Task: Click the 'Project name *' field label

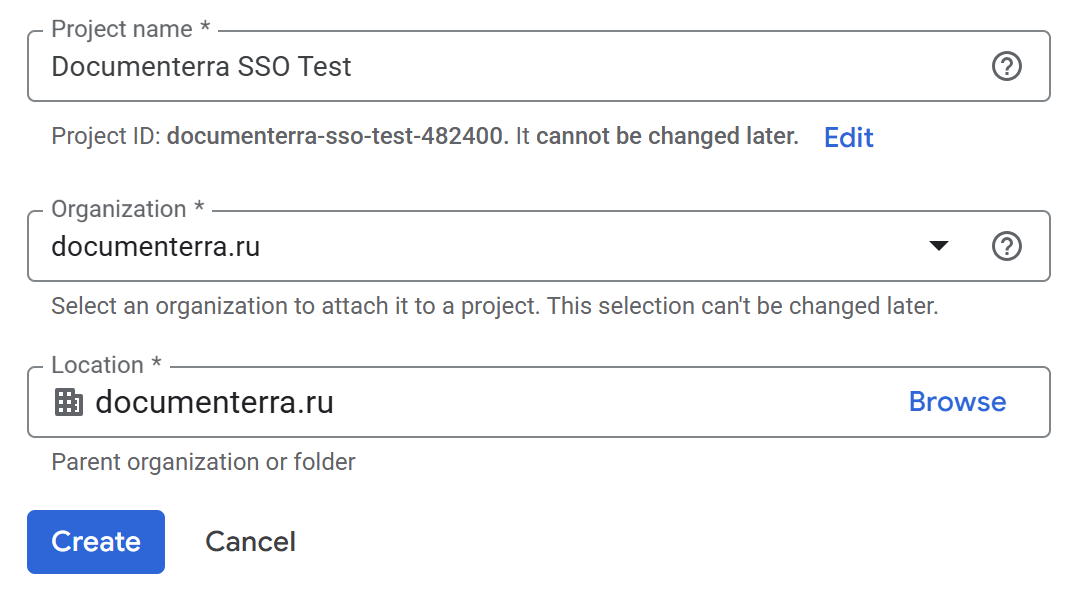Action: 130,30
